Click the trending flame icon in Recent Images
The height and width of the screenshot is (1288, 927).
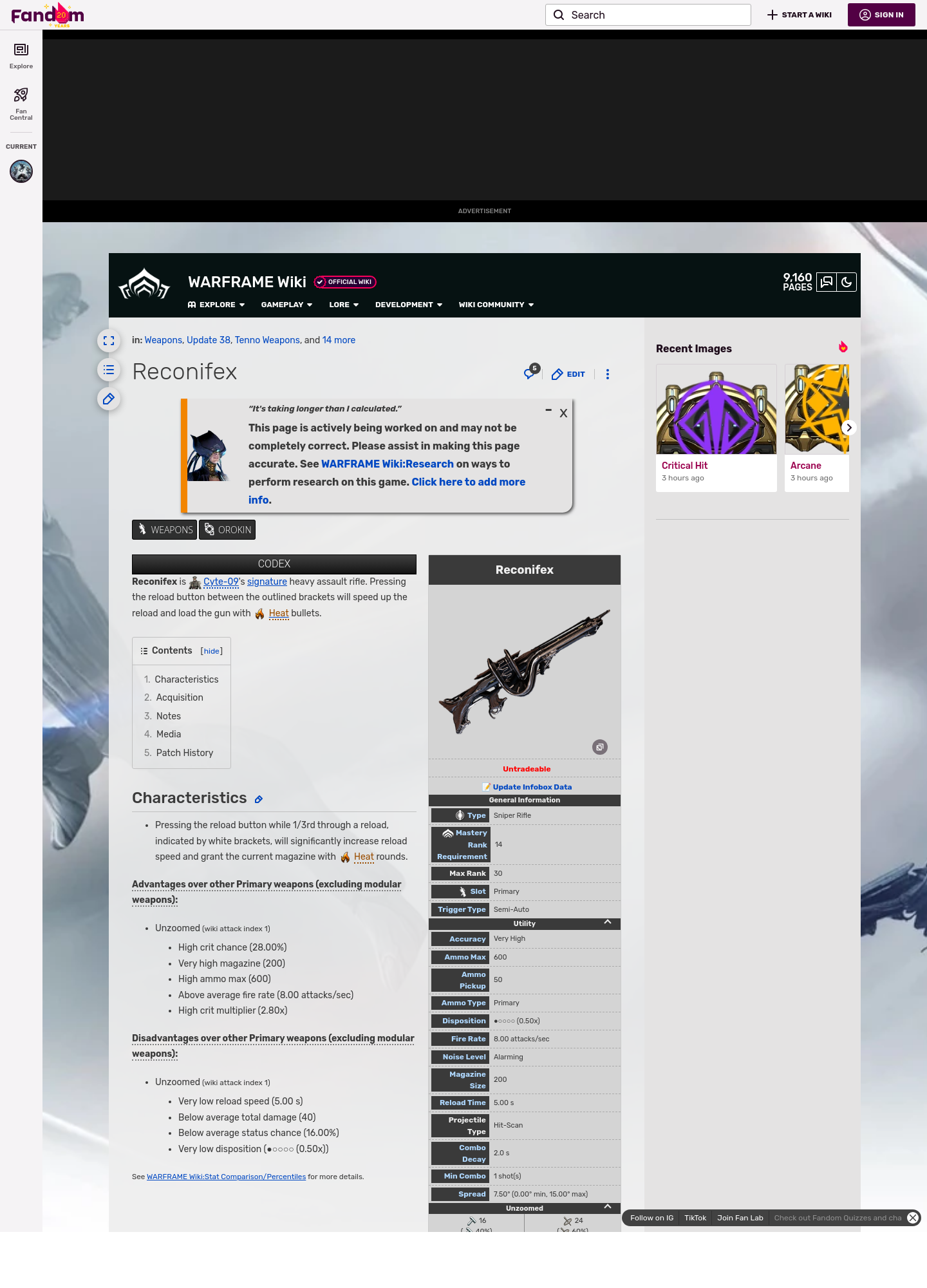click(843, 347)
